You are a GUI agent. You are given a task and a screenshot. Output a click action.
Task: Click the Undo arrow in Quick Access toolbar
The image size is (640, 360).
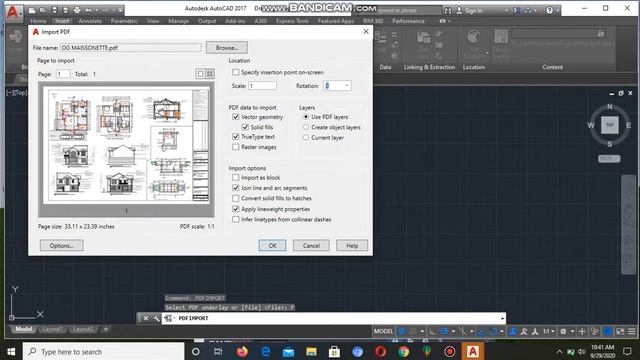click(88, 10)
